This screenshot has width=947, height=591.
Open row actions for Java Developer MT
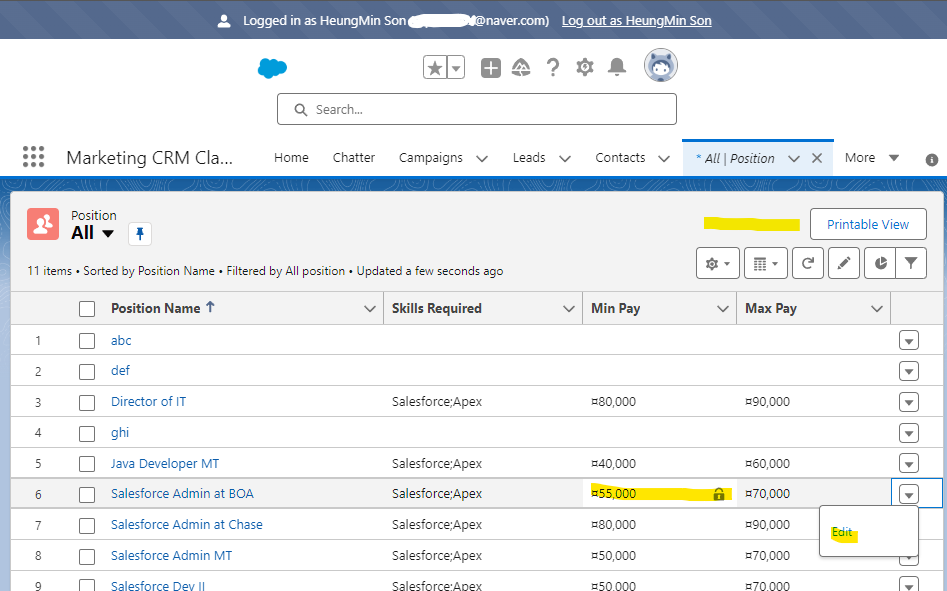tap(909, 464)
